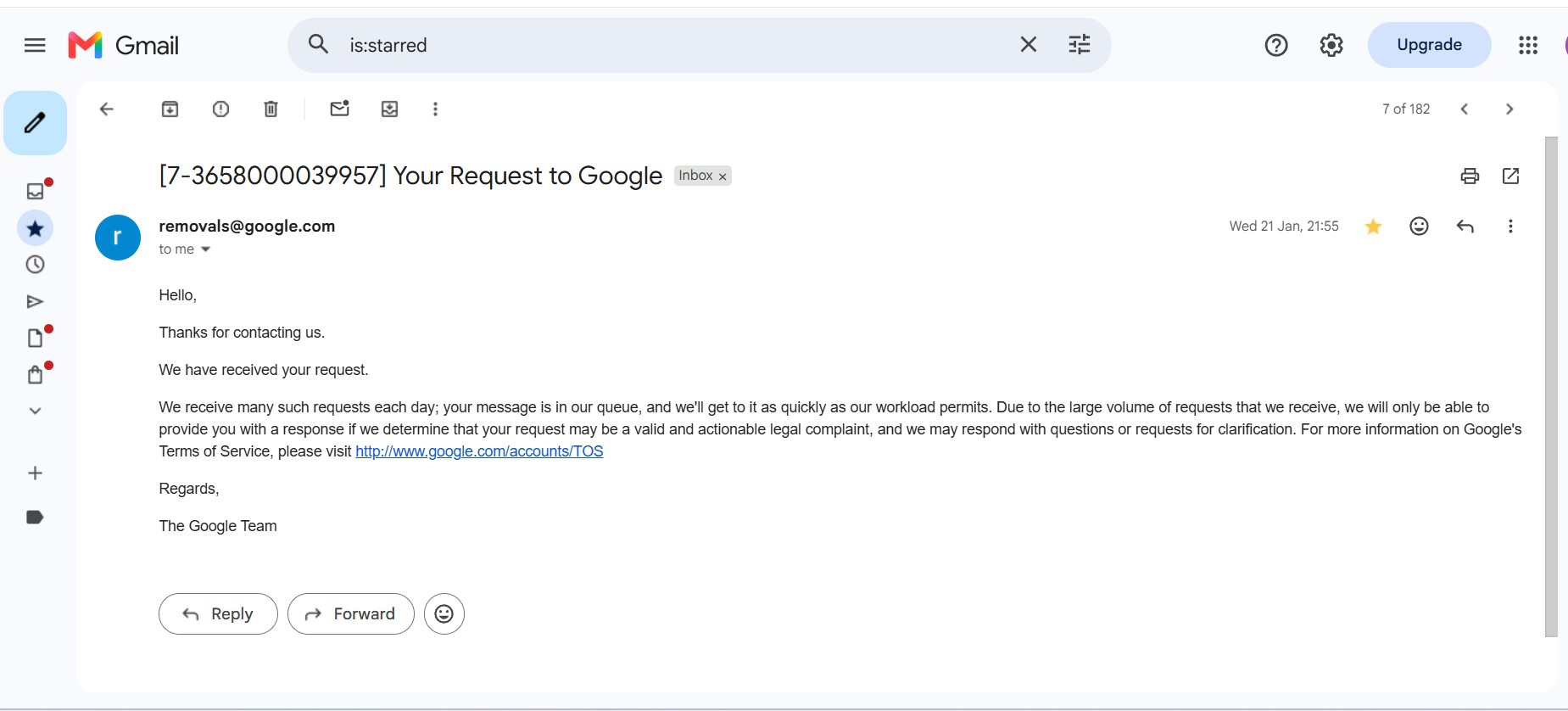This screenshot has width=1568, height=711.
Task: Move email to another folder icon
Action: coord(389,109)
